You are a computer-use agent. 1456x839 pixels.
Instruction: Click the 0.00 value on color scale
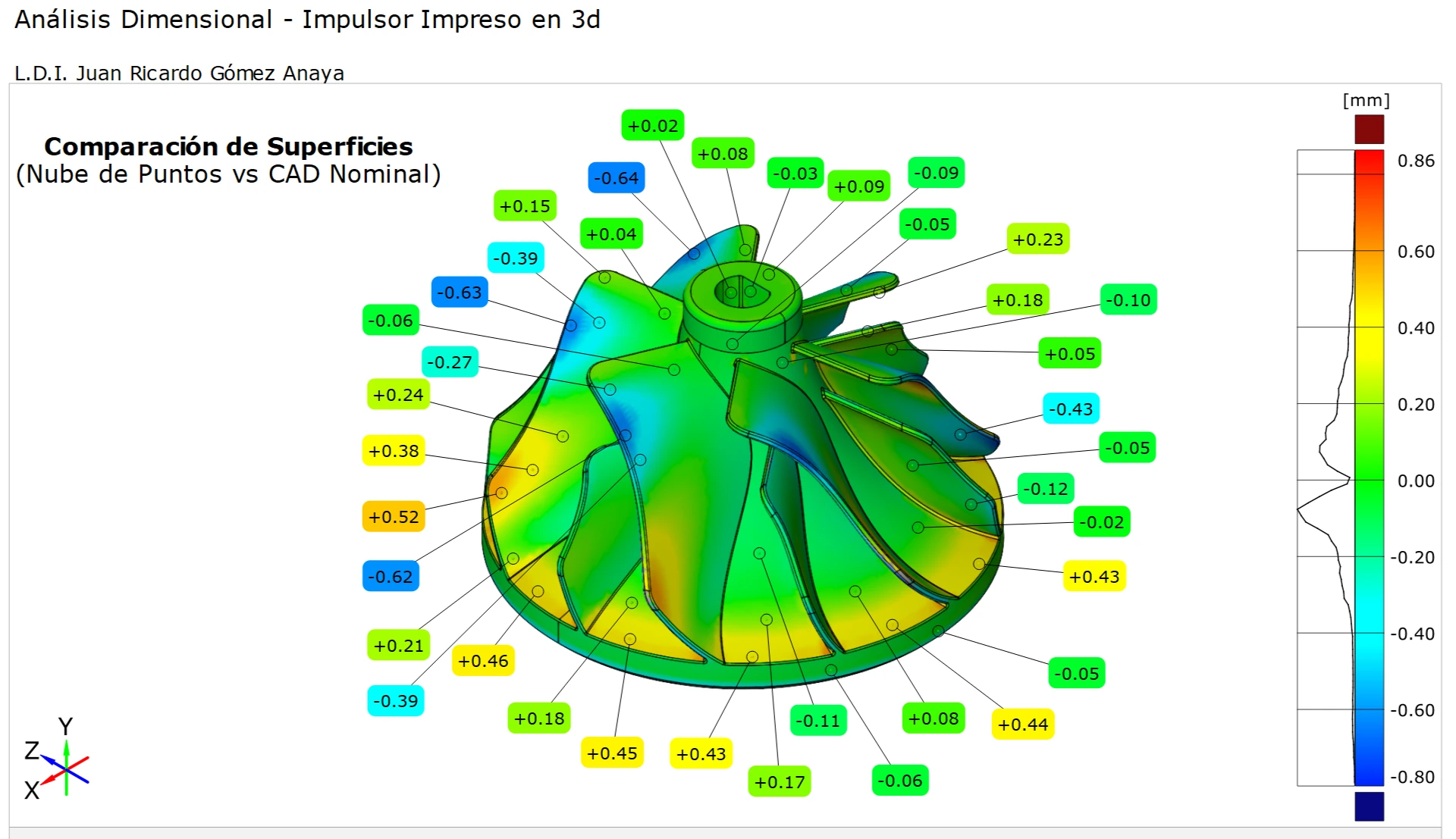(x=1415, y=481)
